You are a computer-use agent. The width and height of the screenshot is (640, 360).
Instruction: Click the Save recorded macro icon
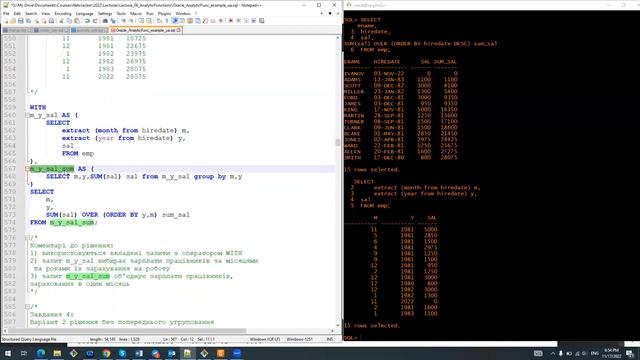pos(262,21)
